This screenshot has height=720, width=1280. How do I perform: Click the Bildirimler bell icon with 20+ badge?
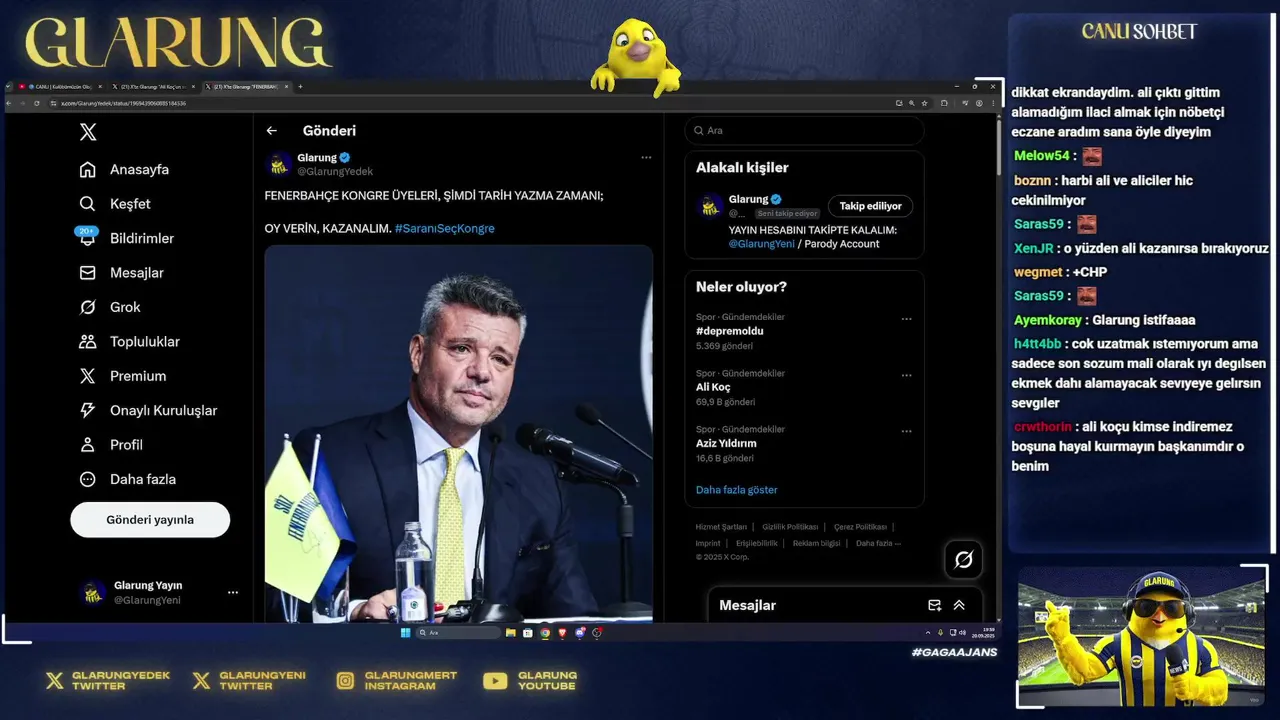[x=87, y=238]
